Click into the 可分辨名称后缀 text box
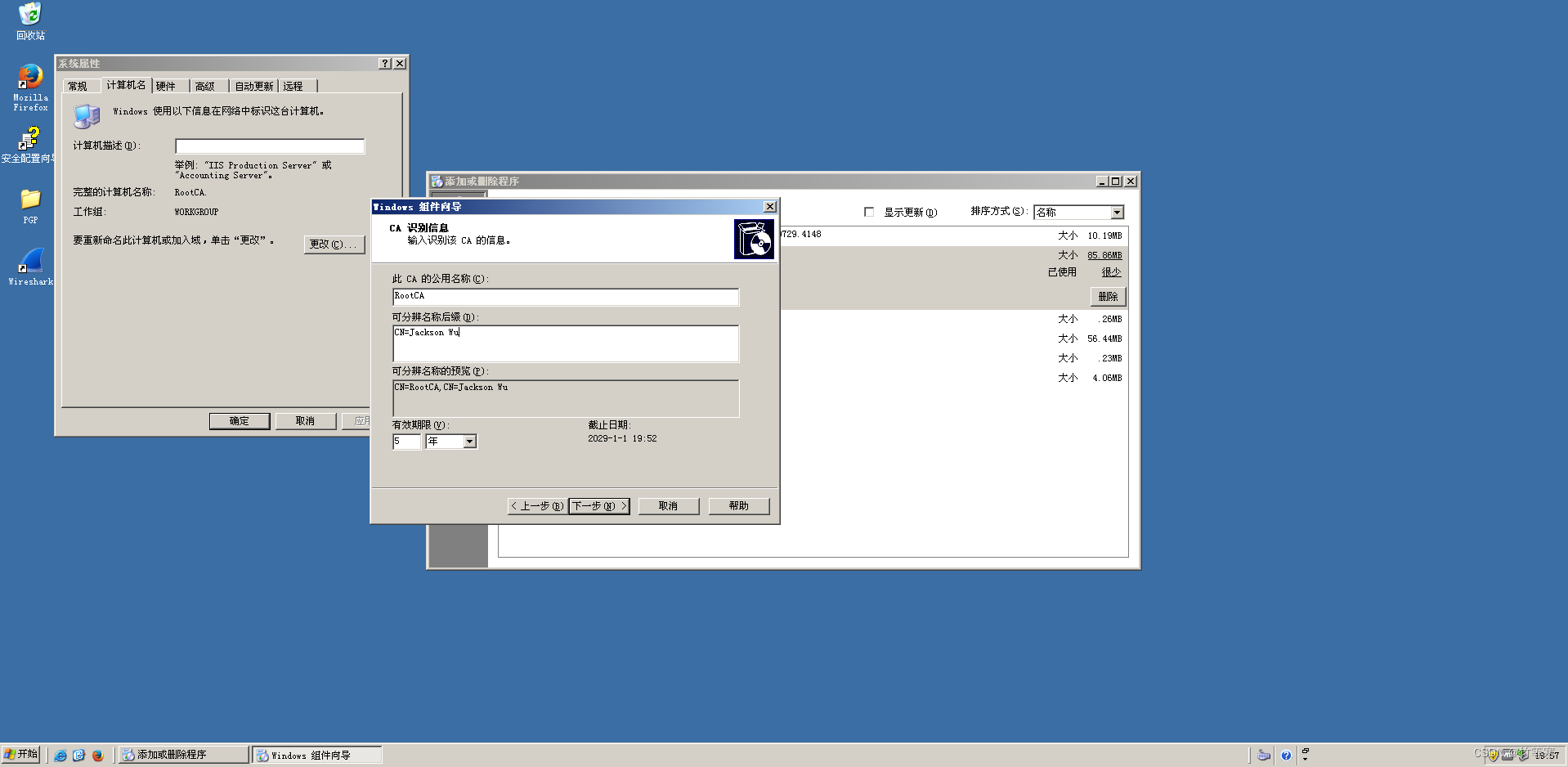The width and height of the screenshot is (1568, 767). pos(566,343)
